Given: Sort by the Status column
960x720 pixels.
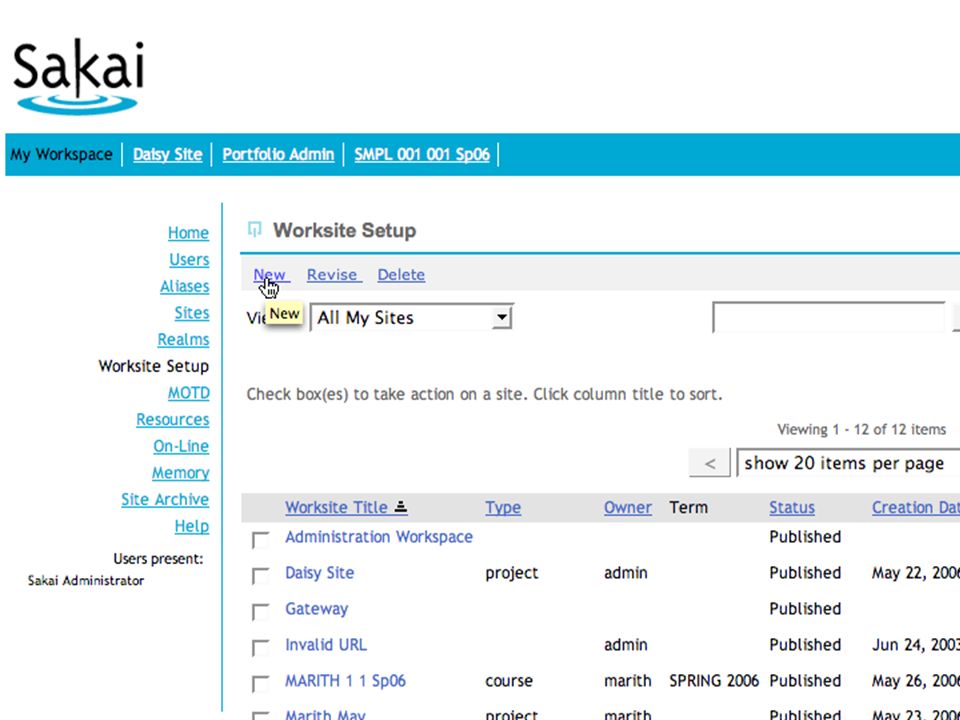Looking at the screenshot, I should 792,507.
